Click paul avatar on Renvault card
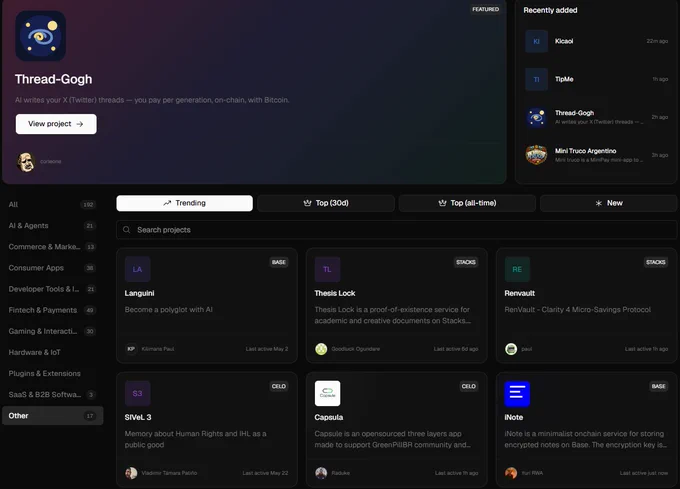Viewport: 680px width, 489px height. (x=511, y=349)
